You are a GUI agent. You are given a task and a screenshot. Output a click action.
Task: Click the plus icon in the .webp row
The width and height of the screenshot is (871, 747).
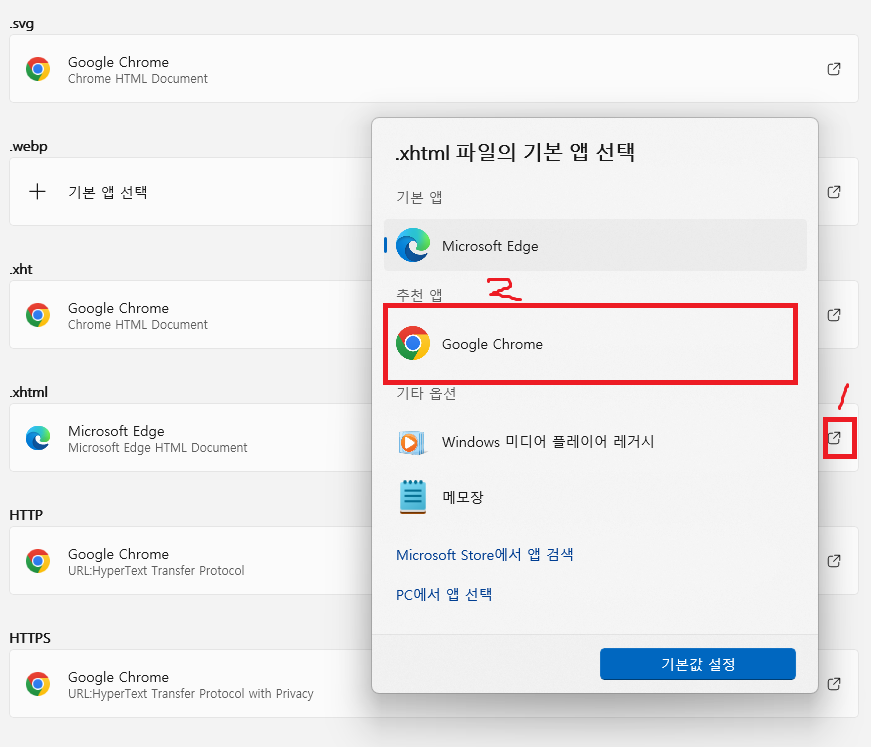37,192
